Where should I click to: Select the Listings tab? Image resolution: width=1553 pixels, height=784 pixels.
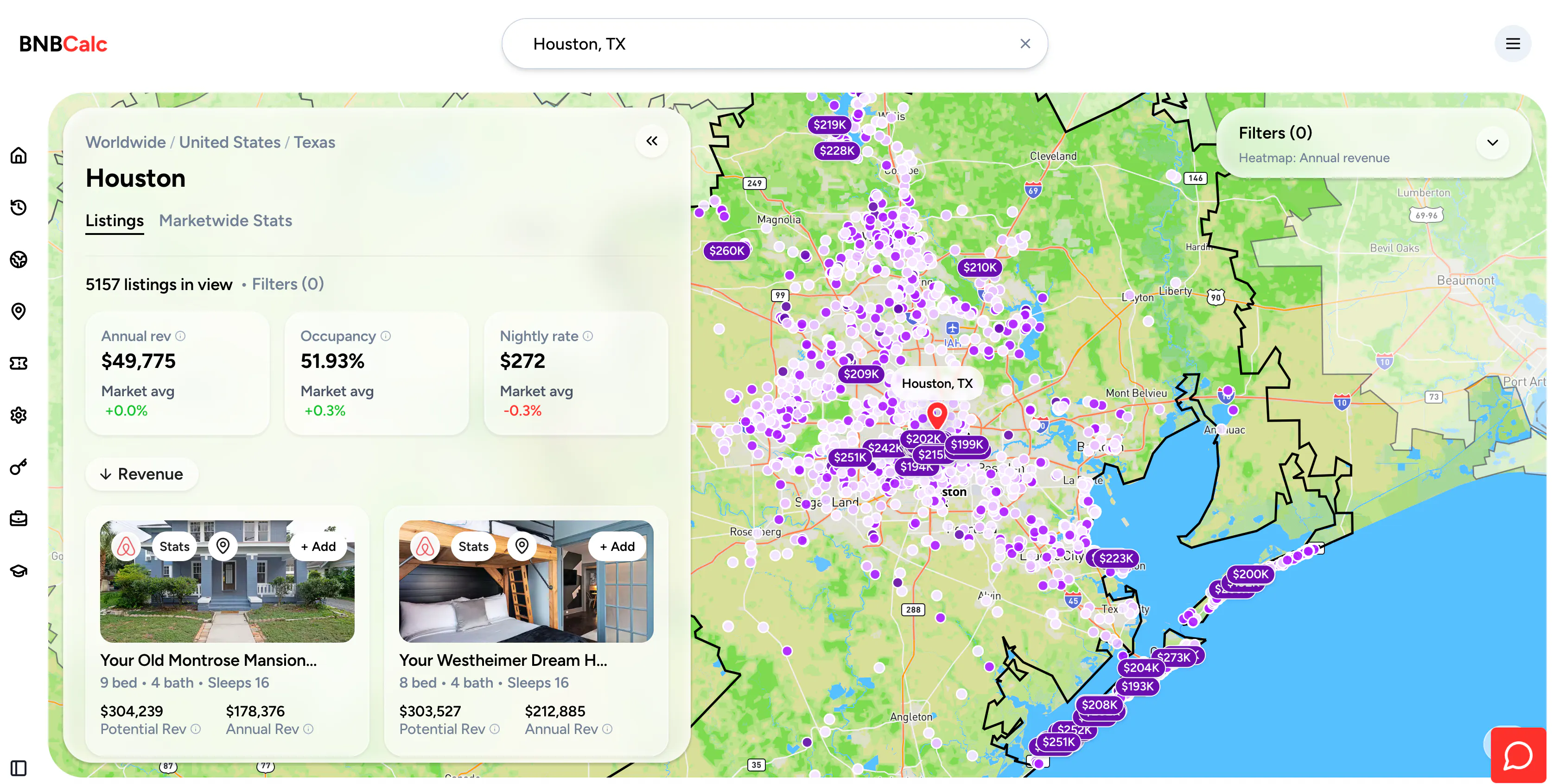(115, 221)
